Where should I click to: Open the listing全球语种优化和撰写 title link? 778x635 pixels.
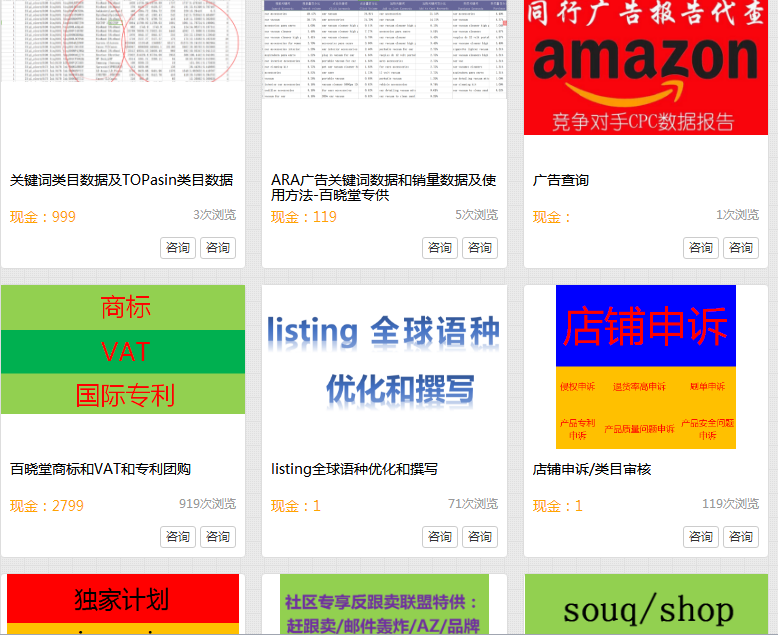pyautogui.click(x=354, y=469)
